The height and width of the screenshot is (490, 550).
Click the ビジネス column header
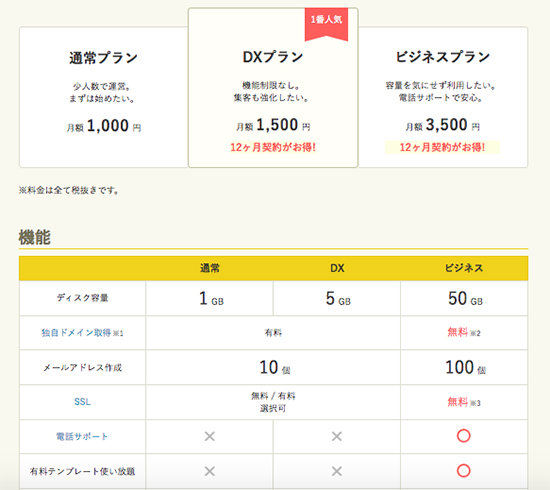coord(464,268)
